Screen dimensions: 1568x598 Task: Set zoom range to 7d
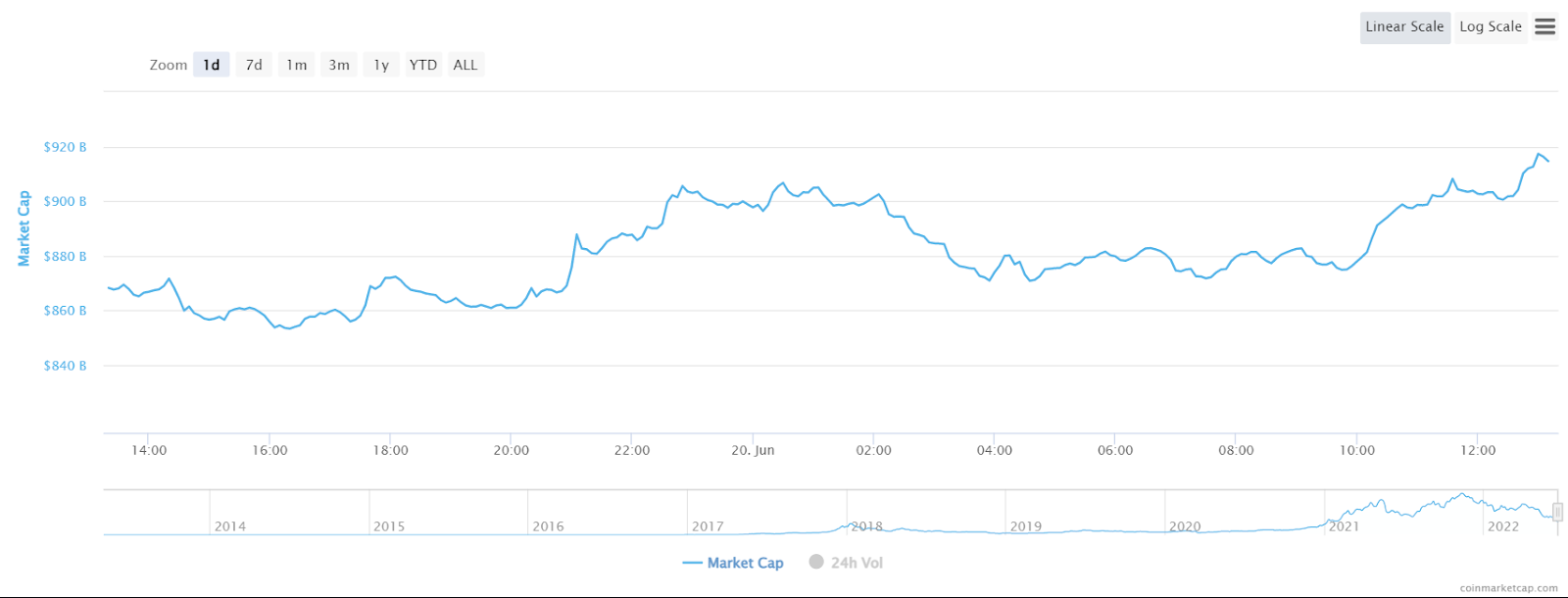coord(254,65)
